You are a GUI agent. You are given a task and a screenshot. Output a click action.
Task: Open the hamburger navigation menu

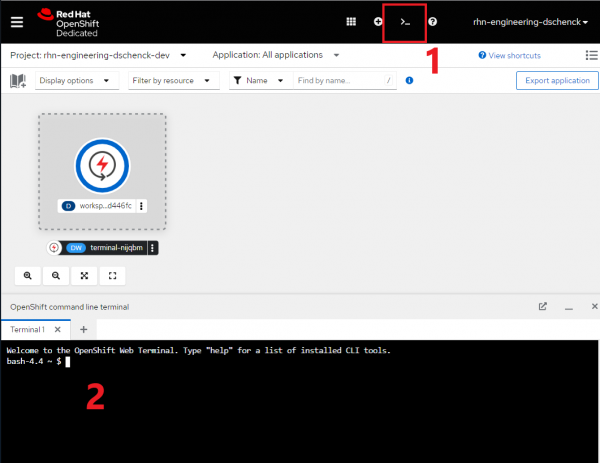(x=16, y=22)
